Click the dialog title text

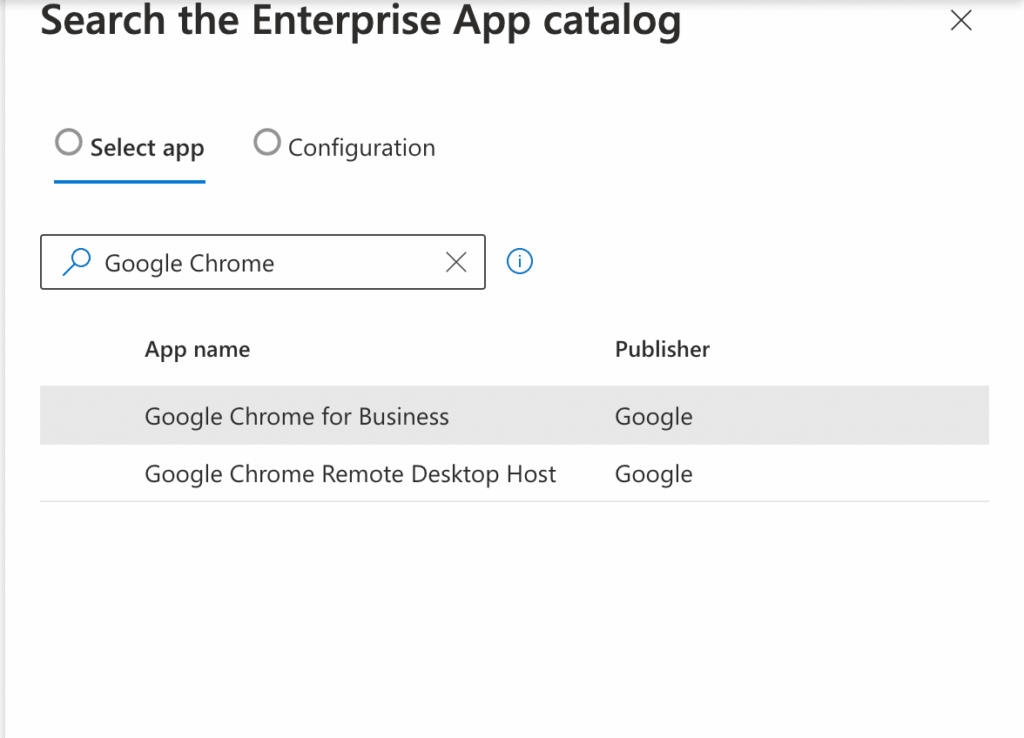[360, 21]
